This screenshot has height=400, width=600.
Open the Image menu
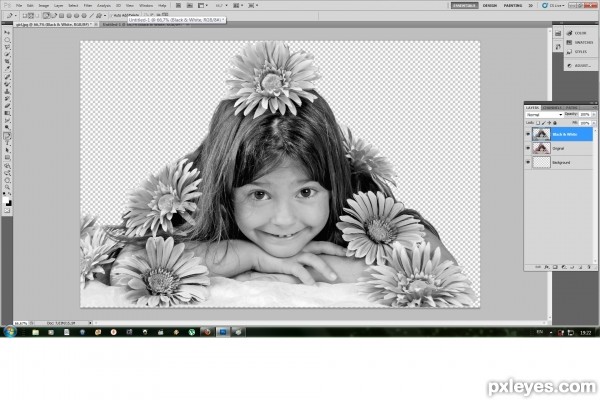(44, 5)
